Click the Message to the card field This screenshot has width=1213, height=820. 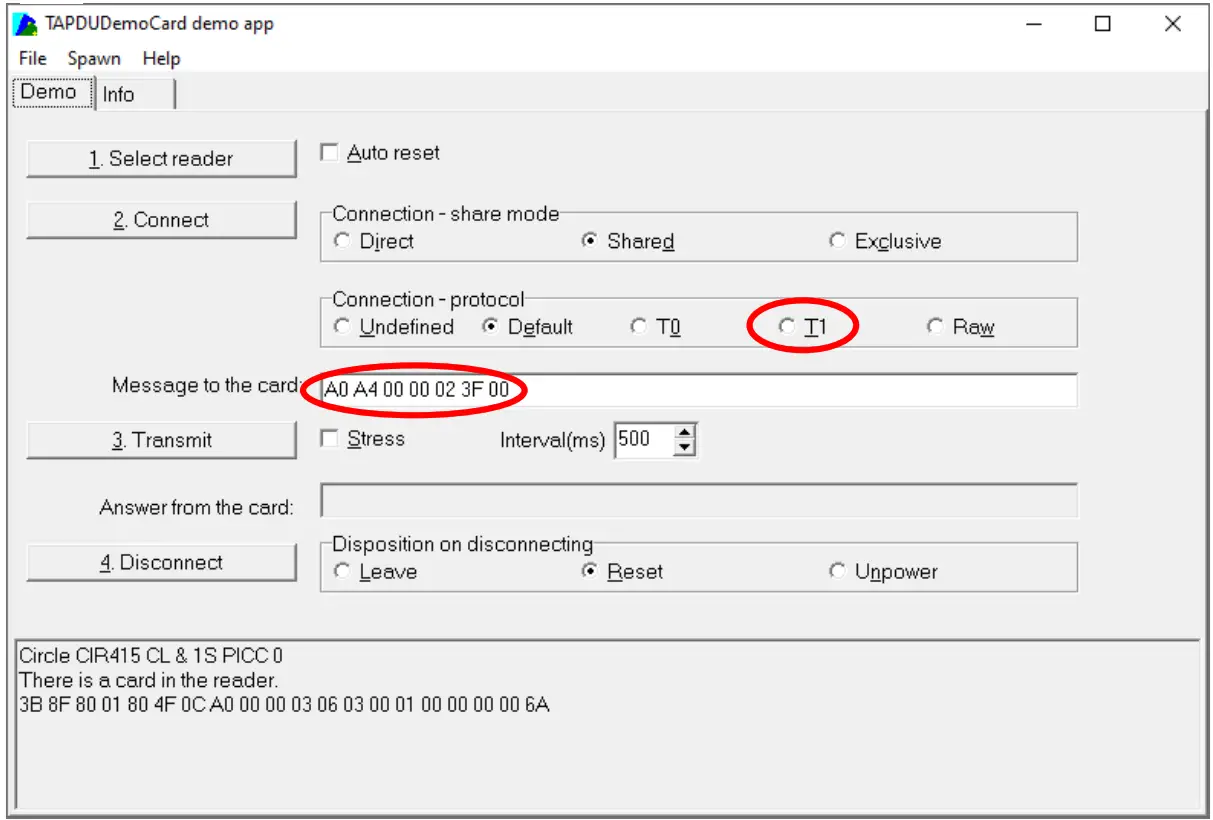pyautogui.click(x=699, y=390)
